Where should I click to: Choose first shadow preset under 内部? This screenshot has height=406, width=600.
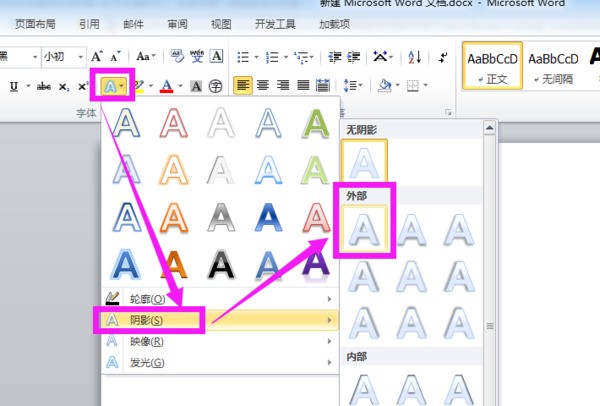[364, 389]
